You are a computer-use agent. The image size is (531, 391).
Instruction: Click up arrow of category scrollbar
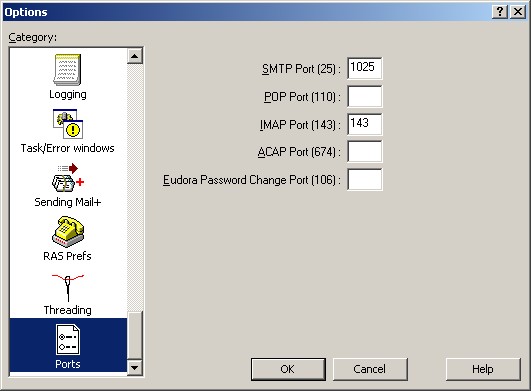coord(135,56)
